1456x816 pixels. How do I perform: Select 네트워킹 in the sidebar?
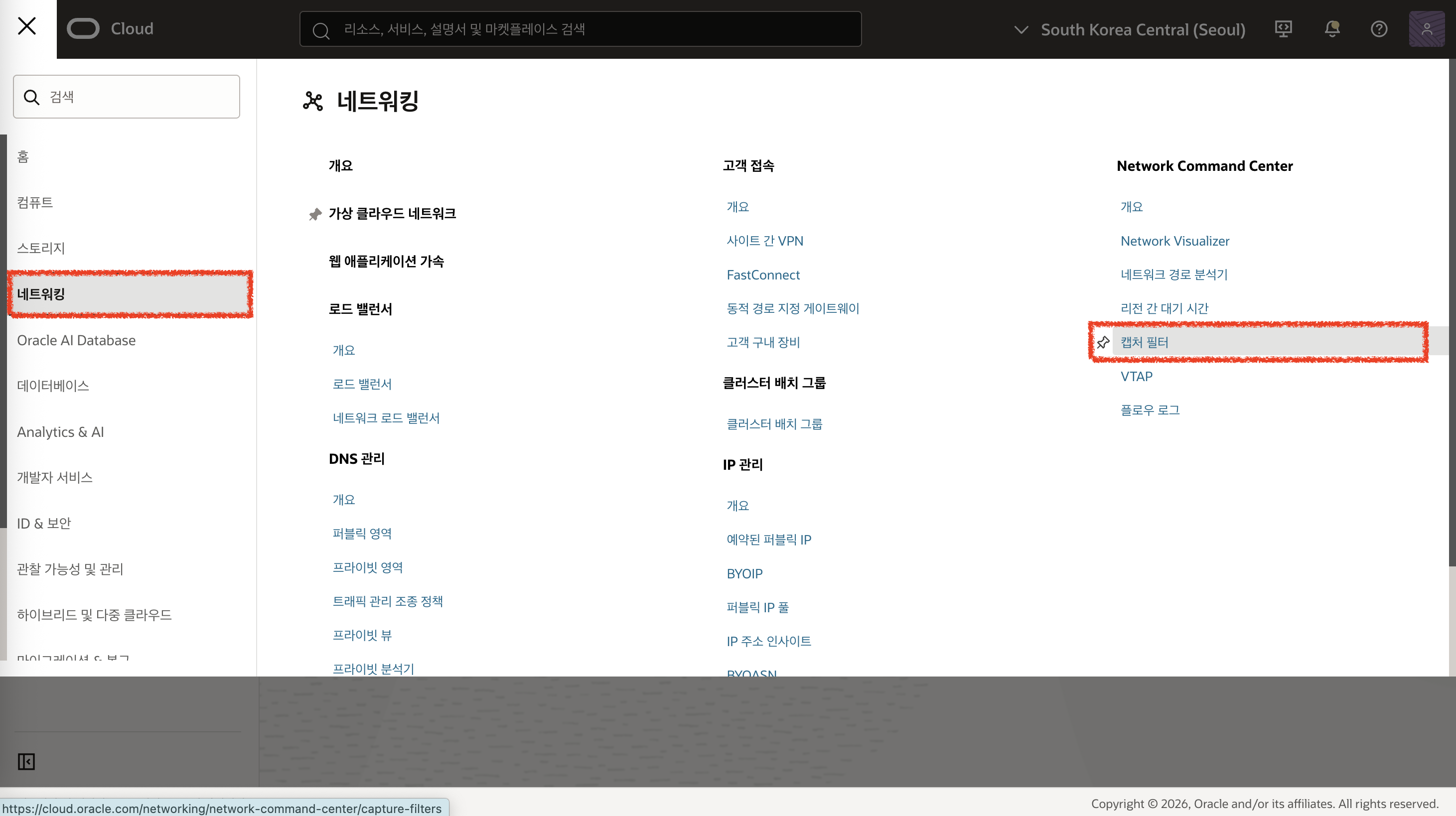coord(130,294)
